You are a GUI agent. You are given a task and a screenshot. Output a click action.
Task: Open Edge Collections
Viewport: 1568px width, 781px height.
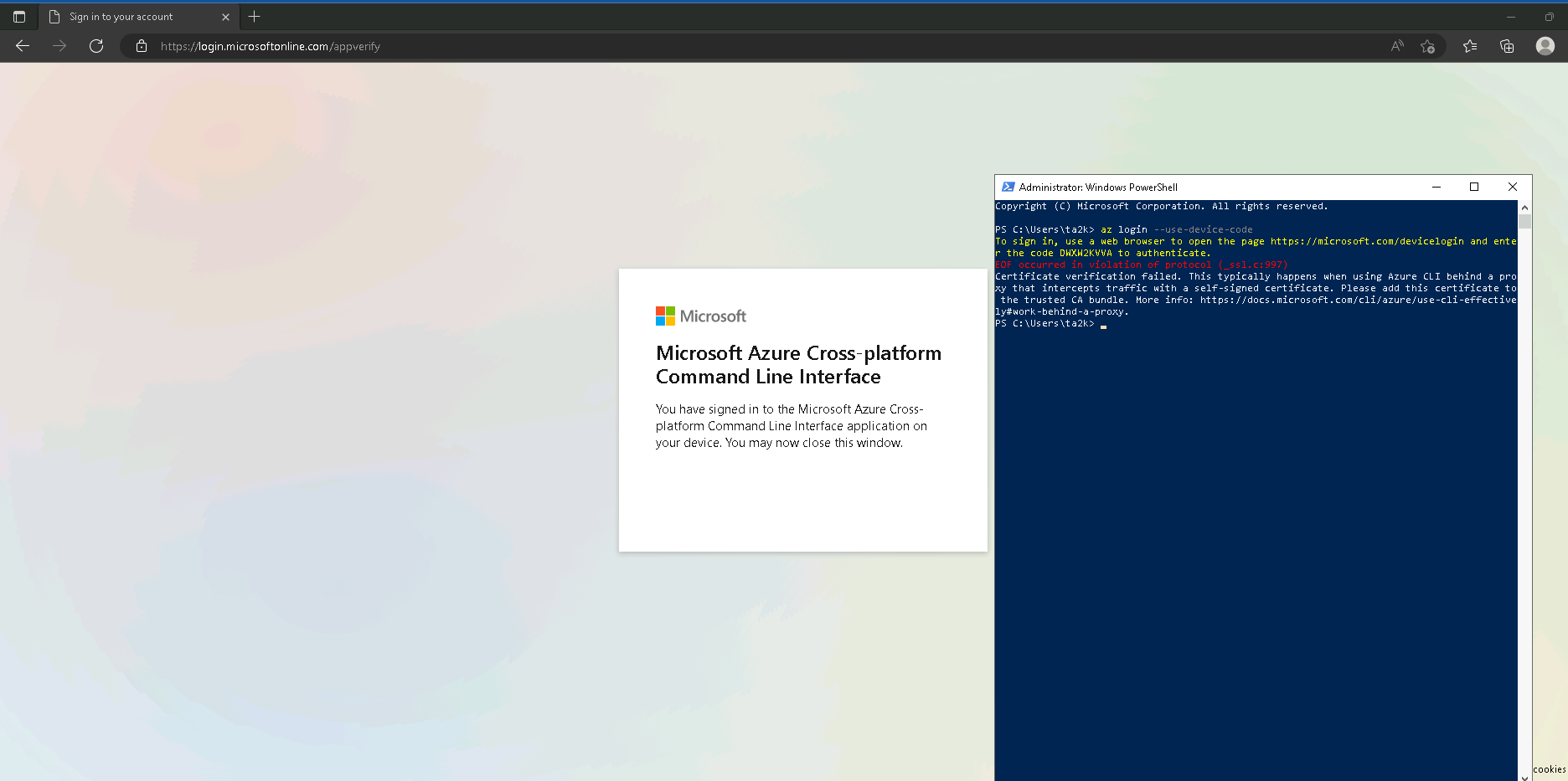(x=1507, y=46)
